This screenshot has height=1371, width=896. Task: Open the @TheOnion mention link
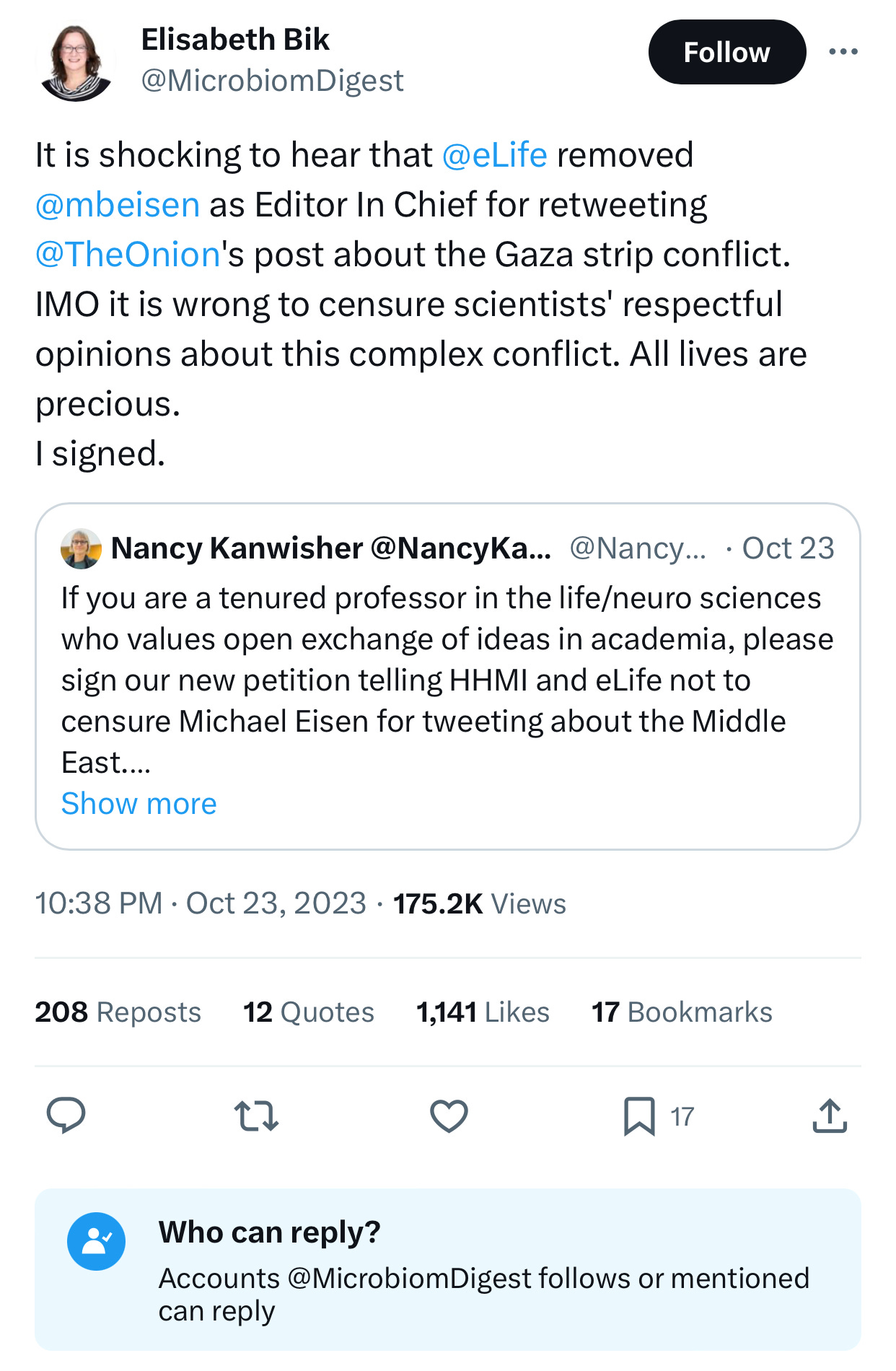[x=128, y=255]
